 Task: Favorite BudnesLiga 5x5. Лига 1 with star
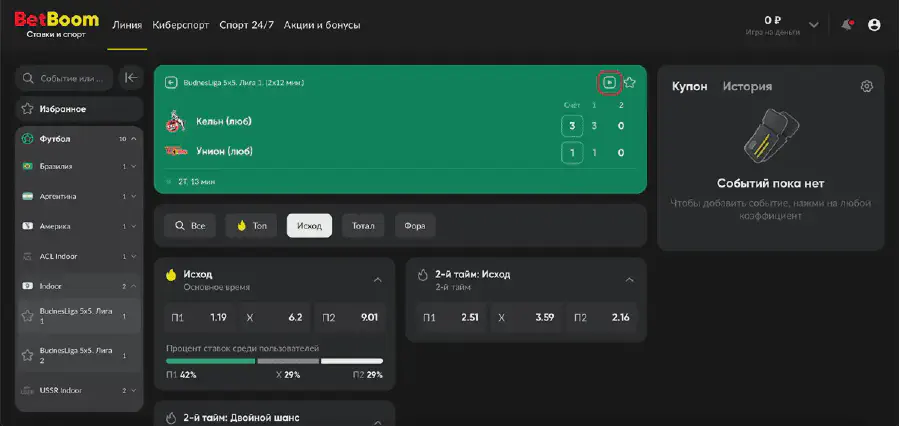(27, 316)
